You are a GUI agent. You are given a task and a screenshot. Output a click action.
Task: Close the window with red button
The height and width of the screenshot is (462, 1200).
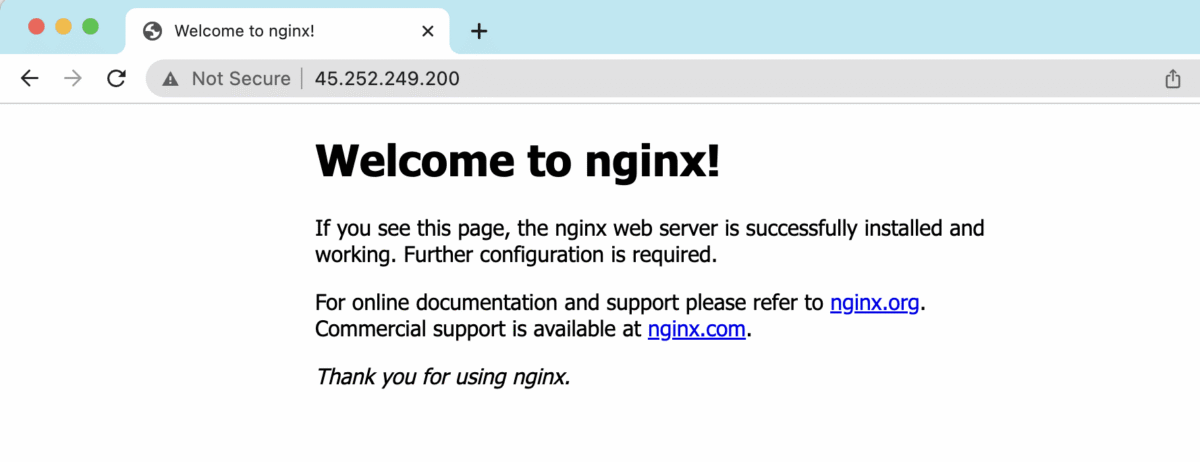pos(37,27)
